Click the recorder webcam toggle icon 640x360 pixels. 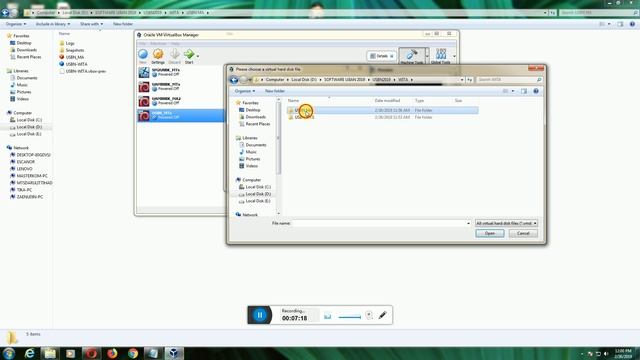(x=369, y=315)
